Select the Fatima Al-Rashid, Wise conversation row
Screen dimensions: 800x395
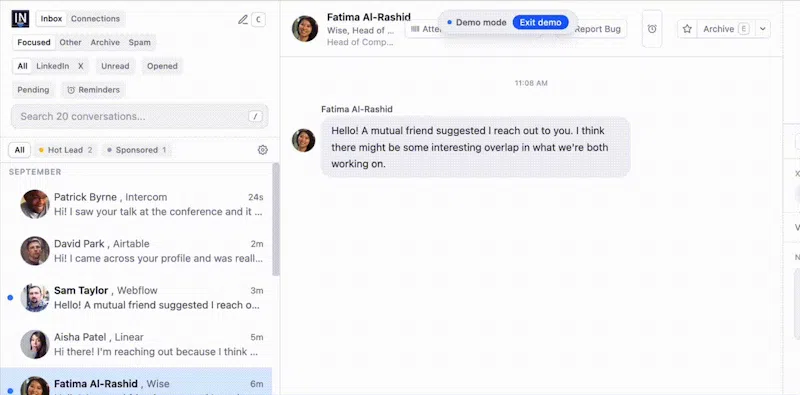tap(136, 382)
